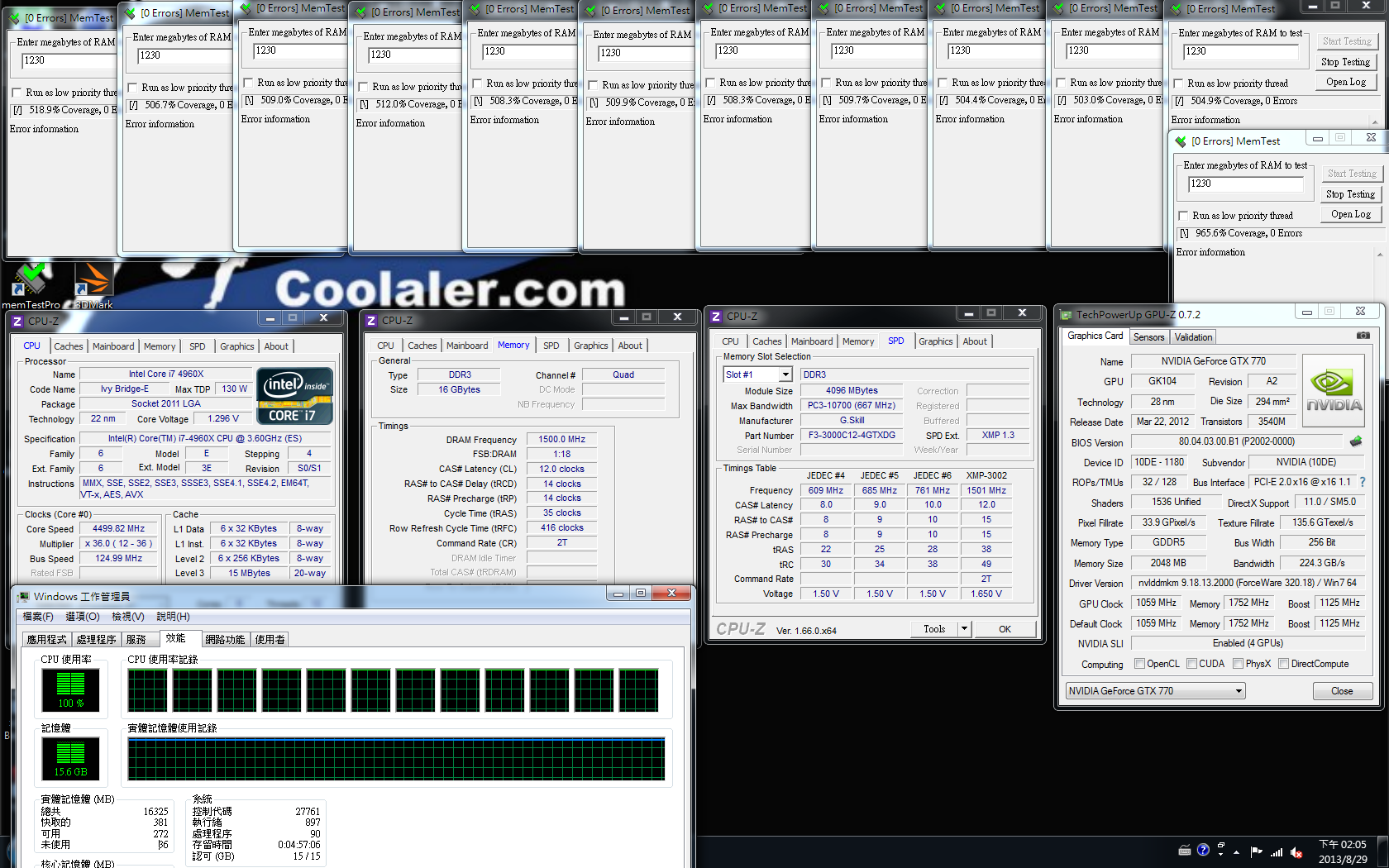
Task: Click the Part Number F3-3000C12-4GTXDG value
Action: [x=852, y=436]
